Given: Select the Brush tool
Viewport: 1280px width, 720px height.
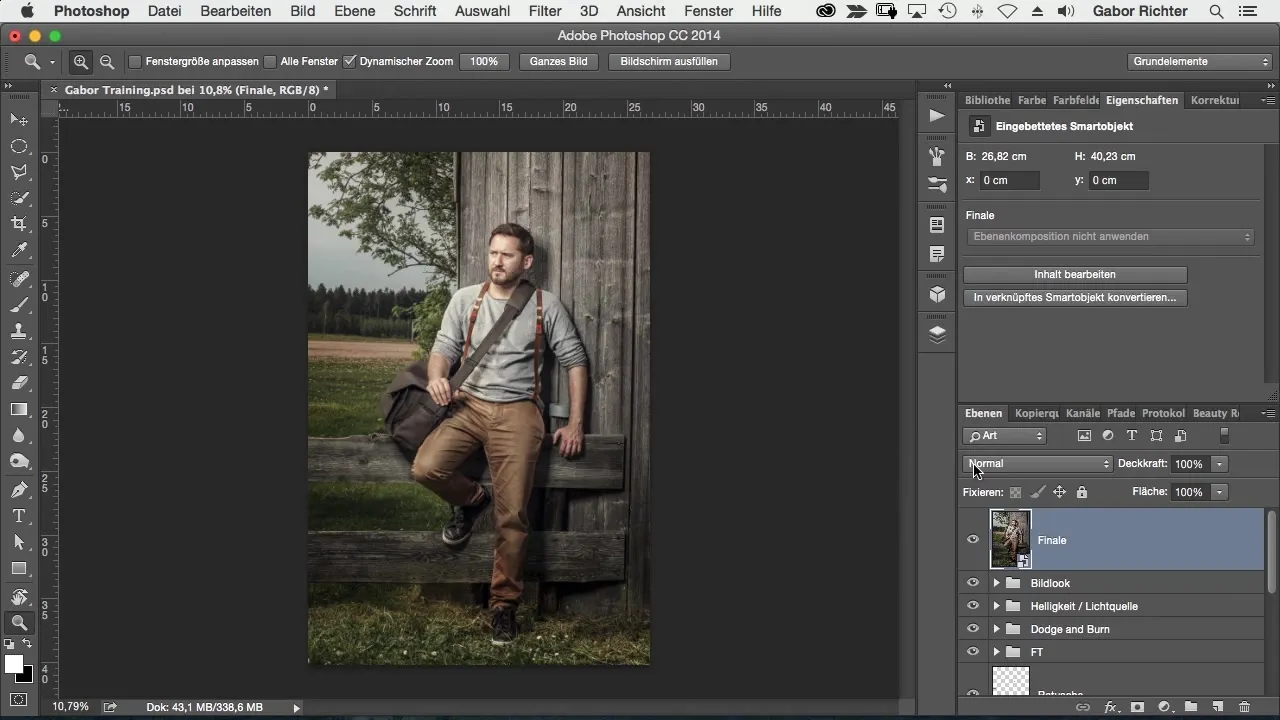Looking at the screenshot, I should 19,305.
